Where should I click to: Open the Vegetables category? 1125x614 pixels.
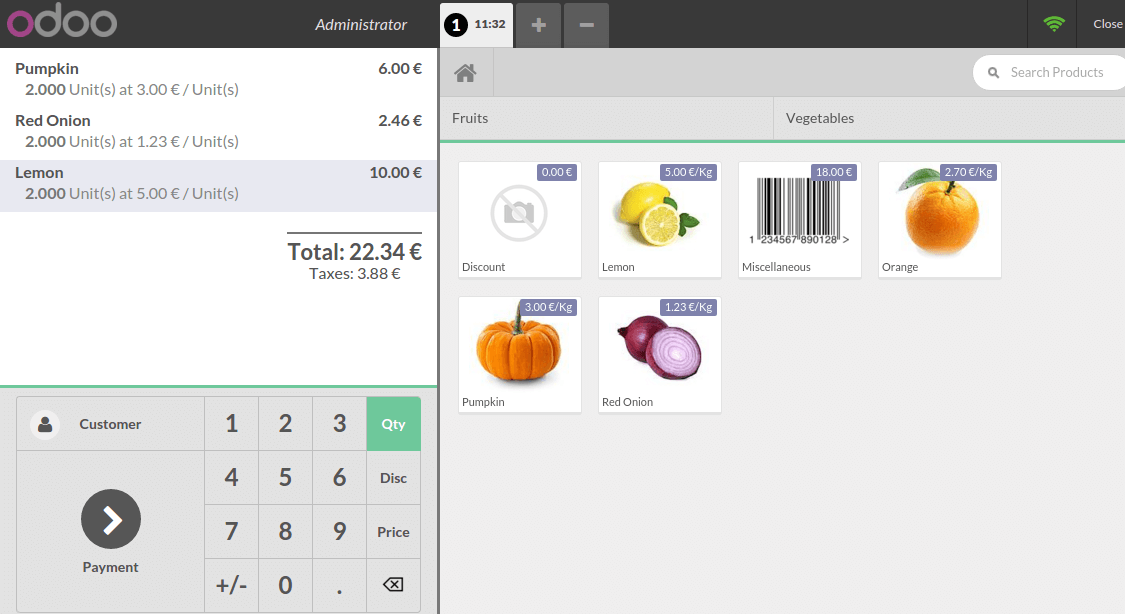click(x=949, y=118)
